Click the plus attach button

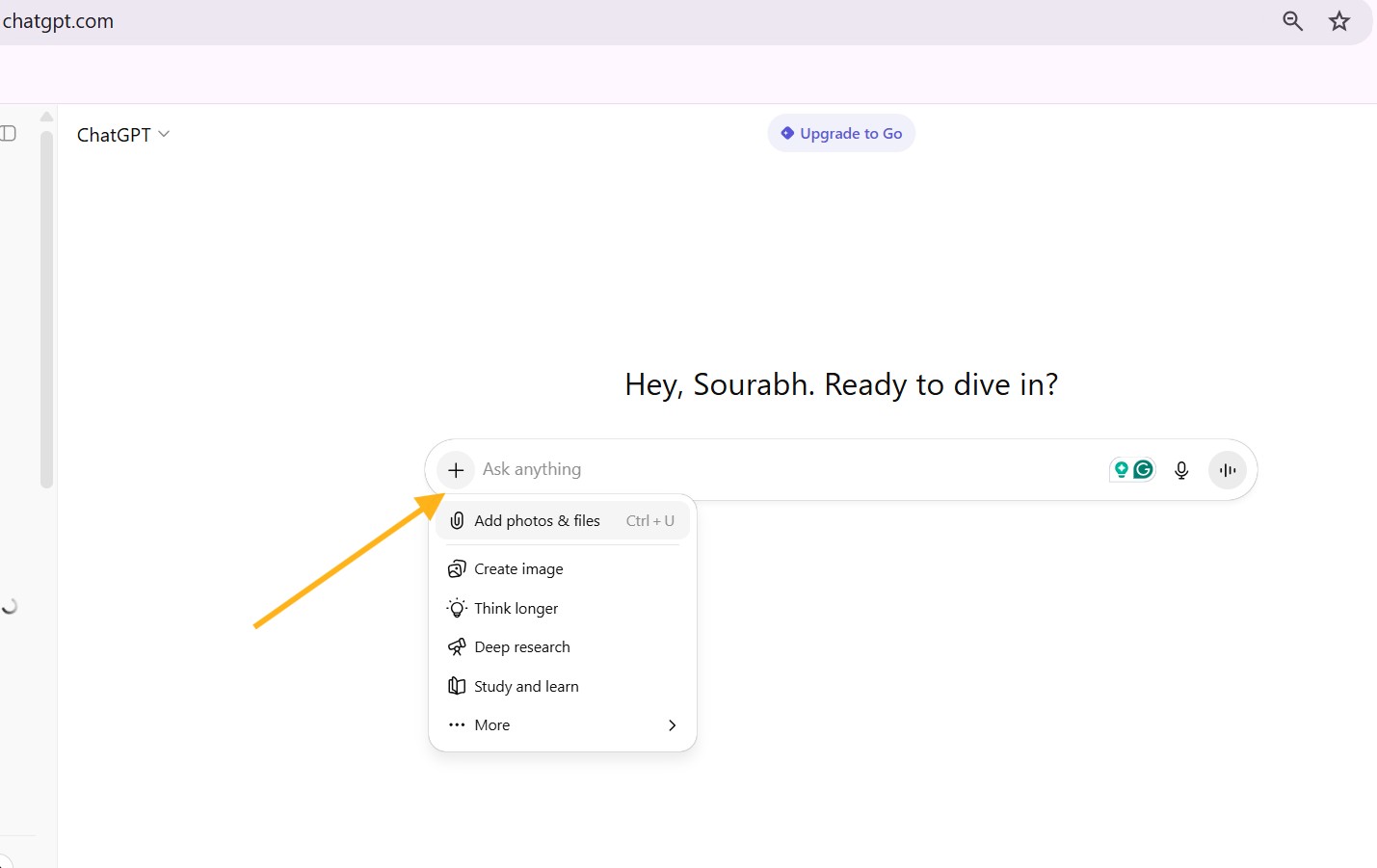click(x=456, y=470)
